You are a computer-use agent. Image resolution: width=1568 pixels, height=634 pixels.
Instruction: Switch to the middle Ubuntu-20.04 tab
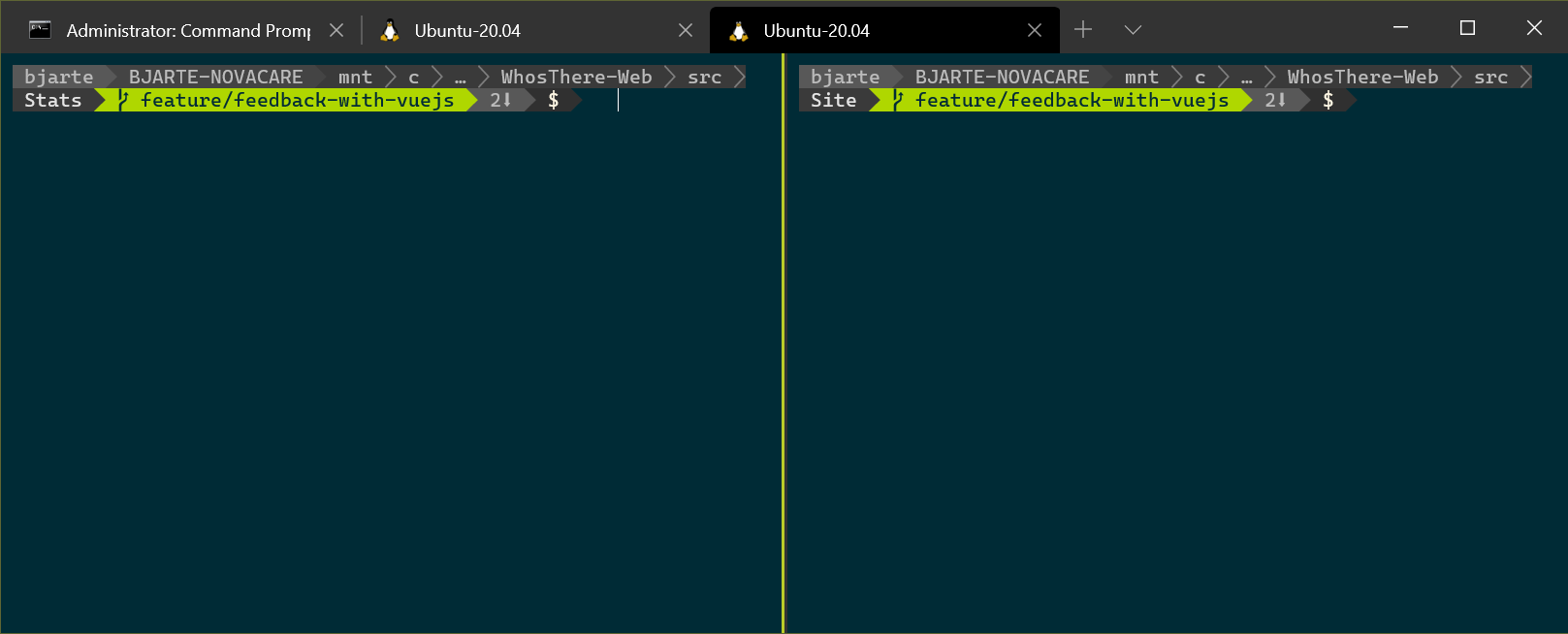(x=535, y=30)
